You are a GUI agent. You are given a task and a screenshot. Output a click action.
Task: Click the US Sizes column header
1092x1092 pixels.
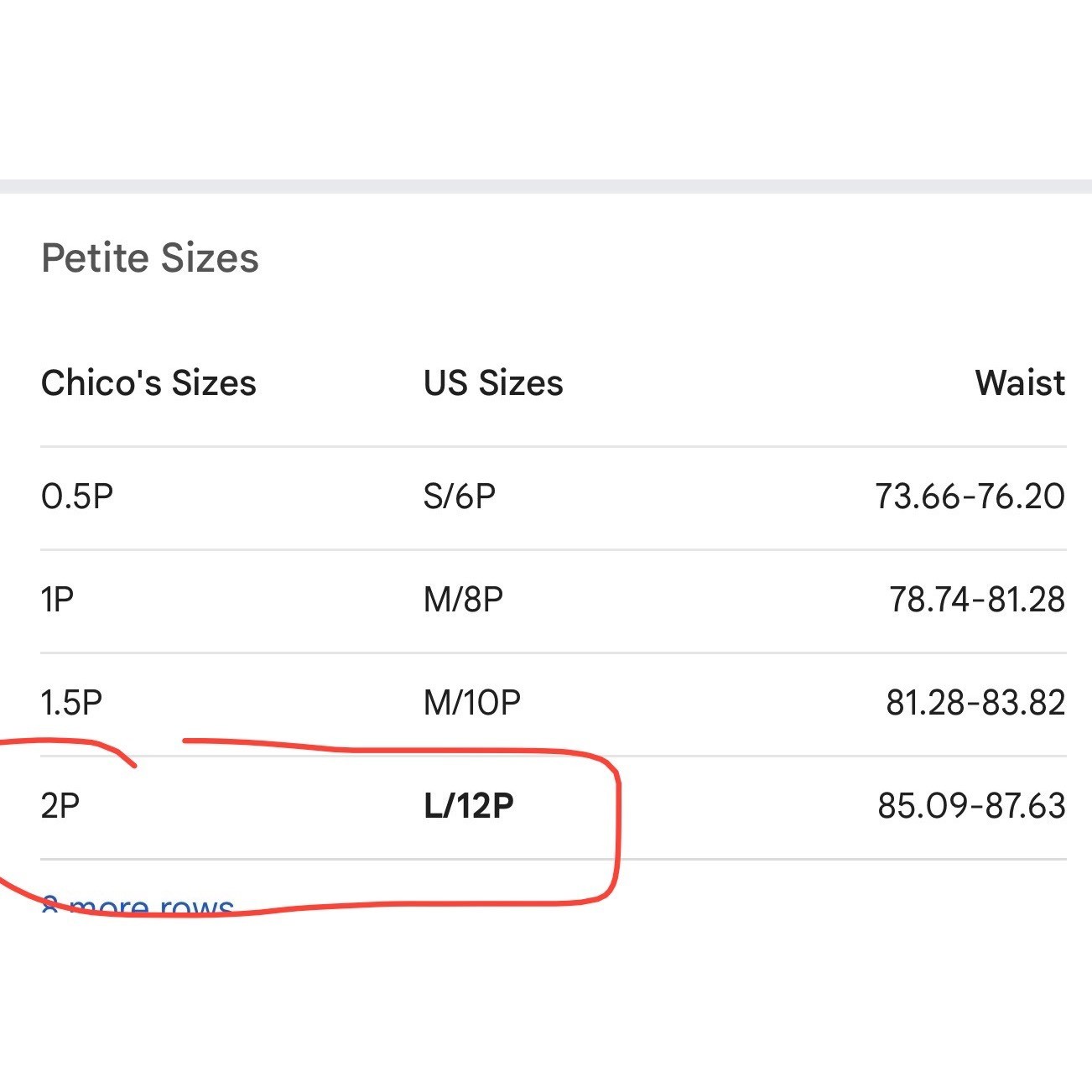pos(493,383)
